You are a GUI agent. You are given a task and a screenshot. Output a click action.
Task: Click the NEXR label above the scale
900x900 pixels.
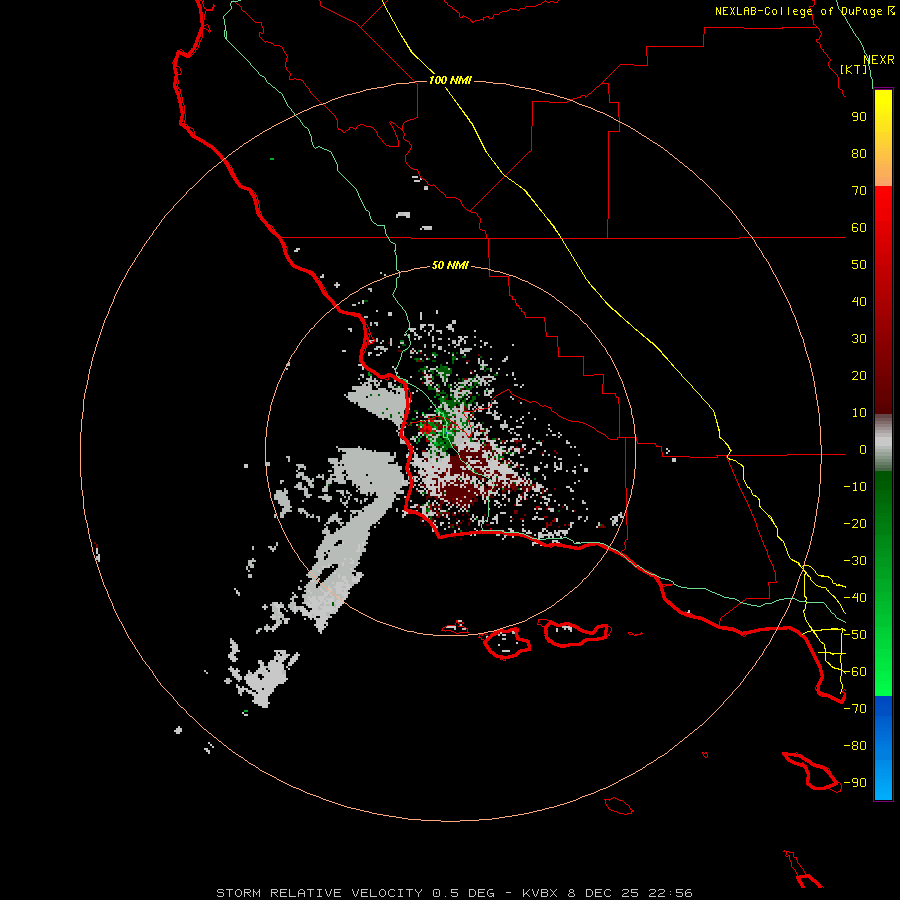coord(879,60)
